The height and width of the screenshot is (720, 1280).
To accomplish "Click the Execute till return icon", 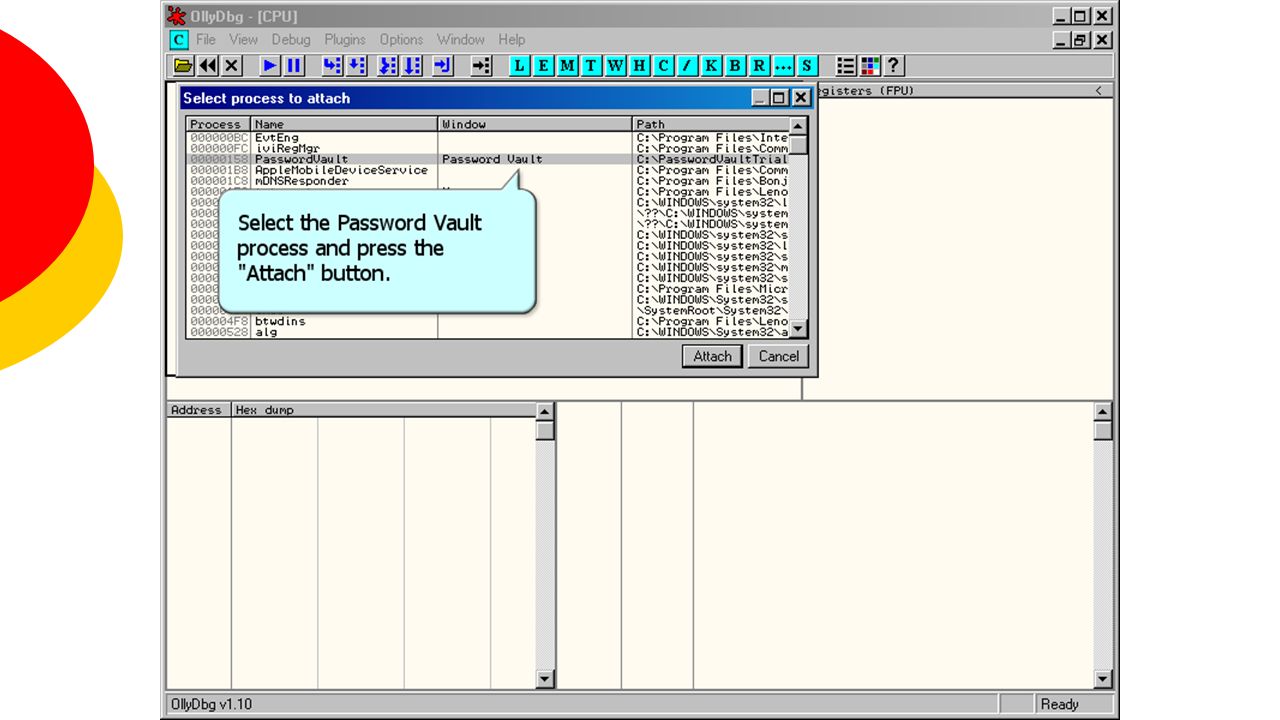I will (443, 65).
